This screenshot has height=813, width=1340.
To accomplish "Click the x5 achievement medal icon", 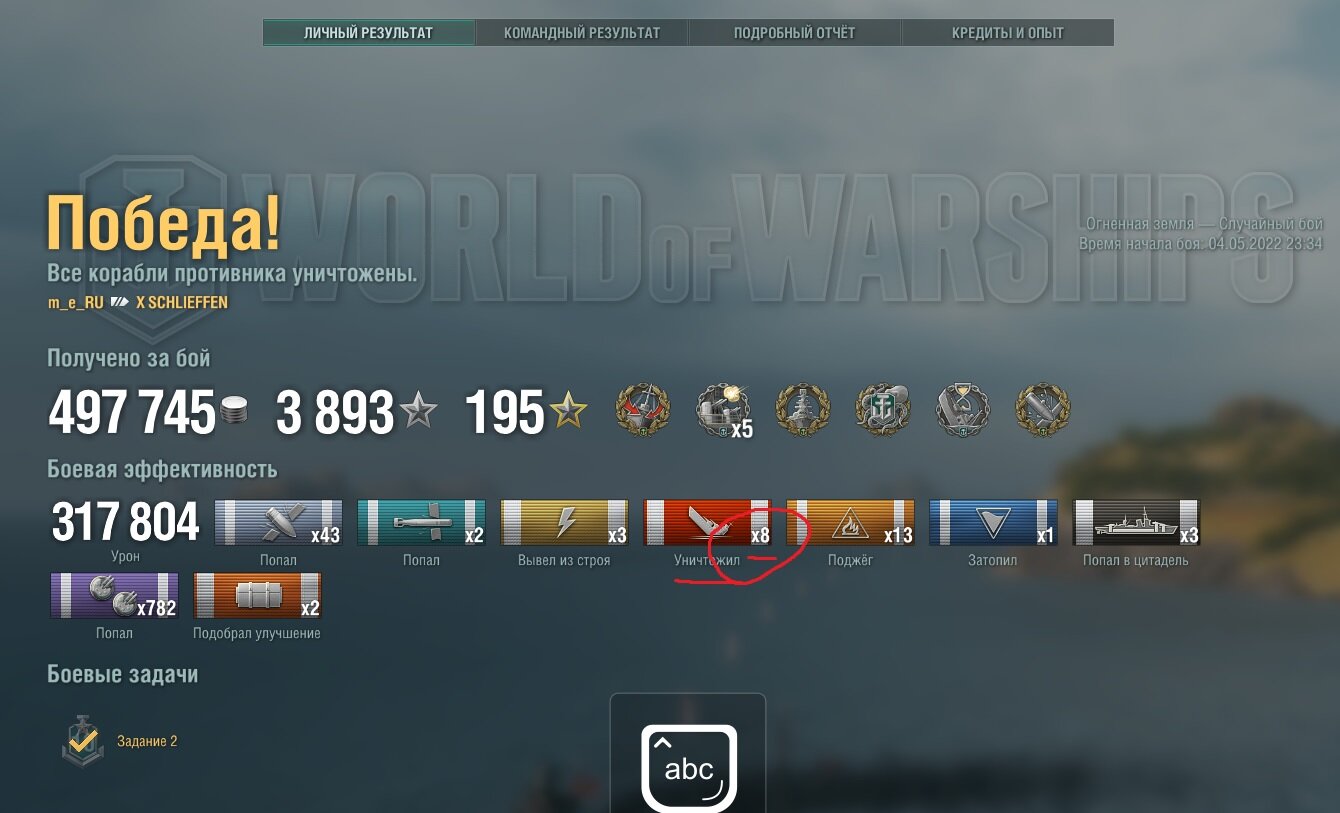I will click(x=722, y=410).
